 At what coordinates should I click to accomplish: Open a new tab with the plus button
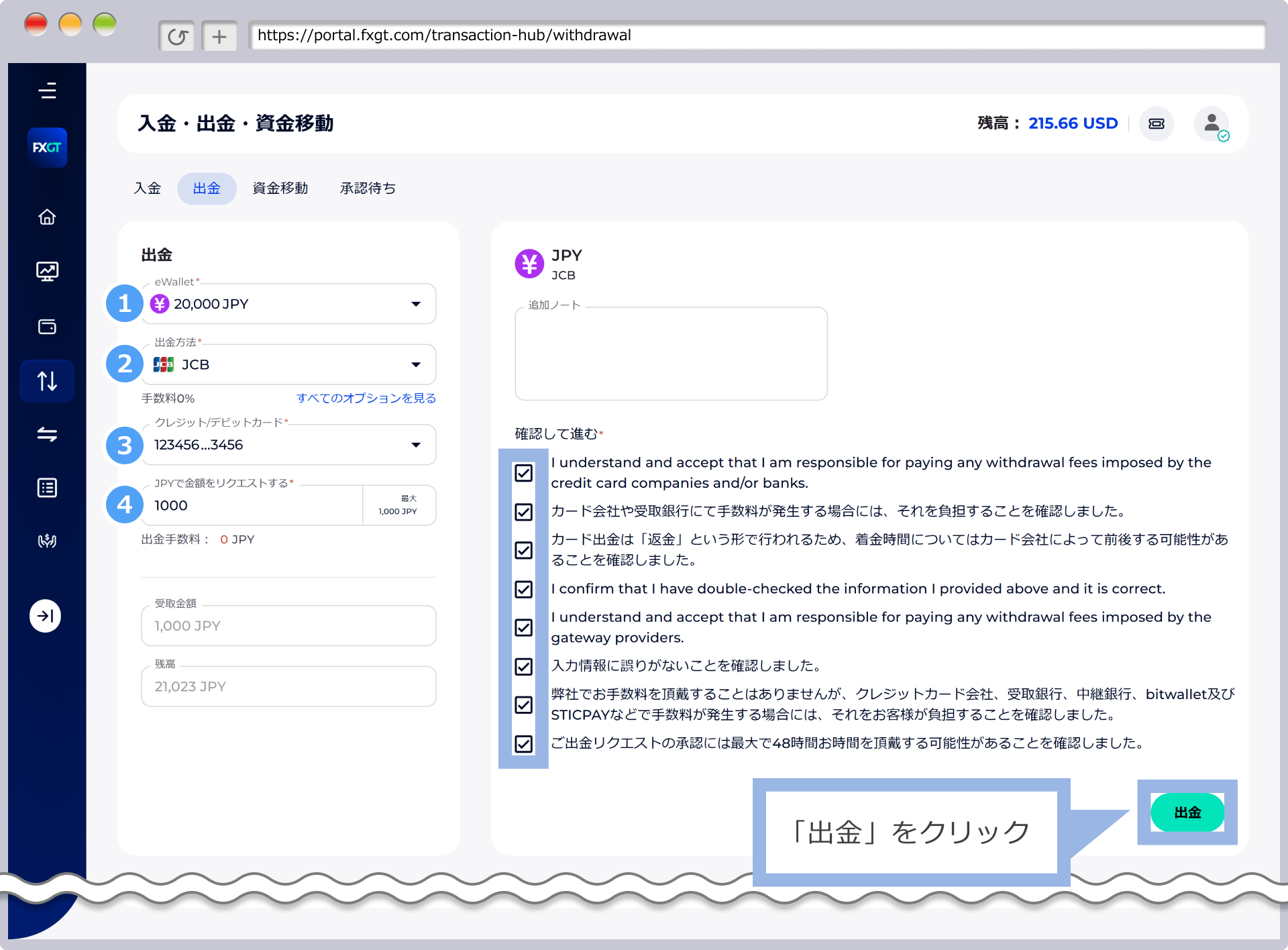pos(219,36)
